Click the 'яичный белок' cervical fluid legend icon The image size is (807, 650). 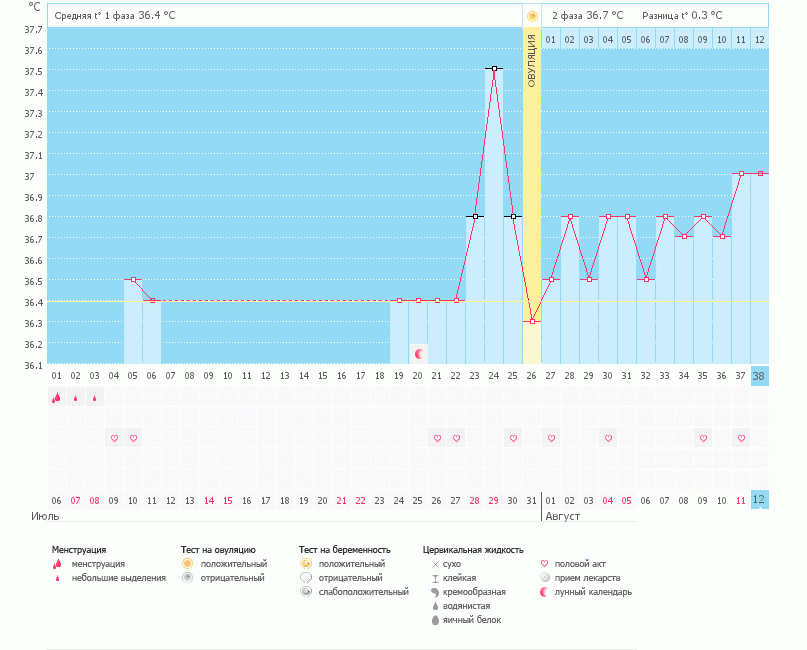(435, 620)
